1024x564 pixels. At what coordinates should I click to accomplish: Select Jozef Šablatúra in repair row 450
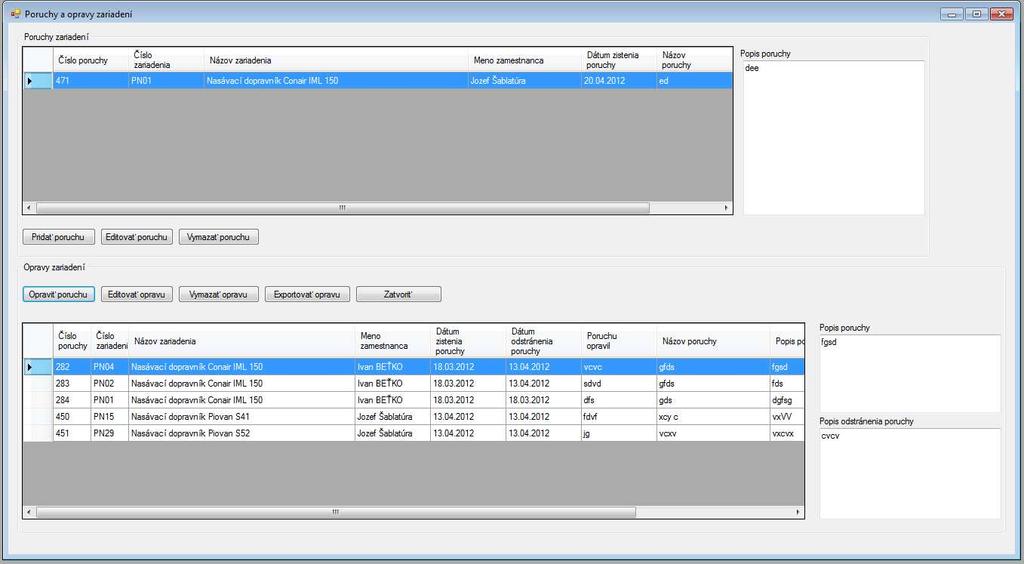(x=392, y=416)
